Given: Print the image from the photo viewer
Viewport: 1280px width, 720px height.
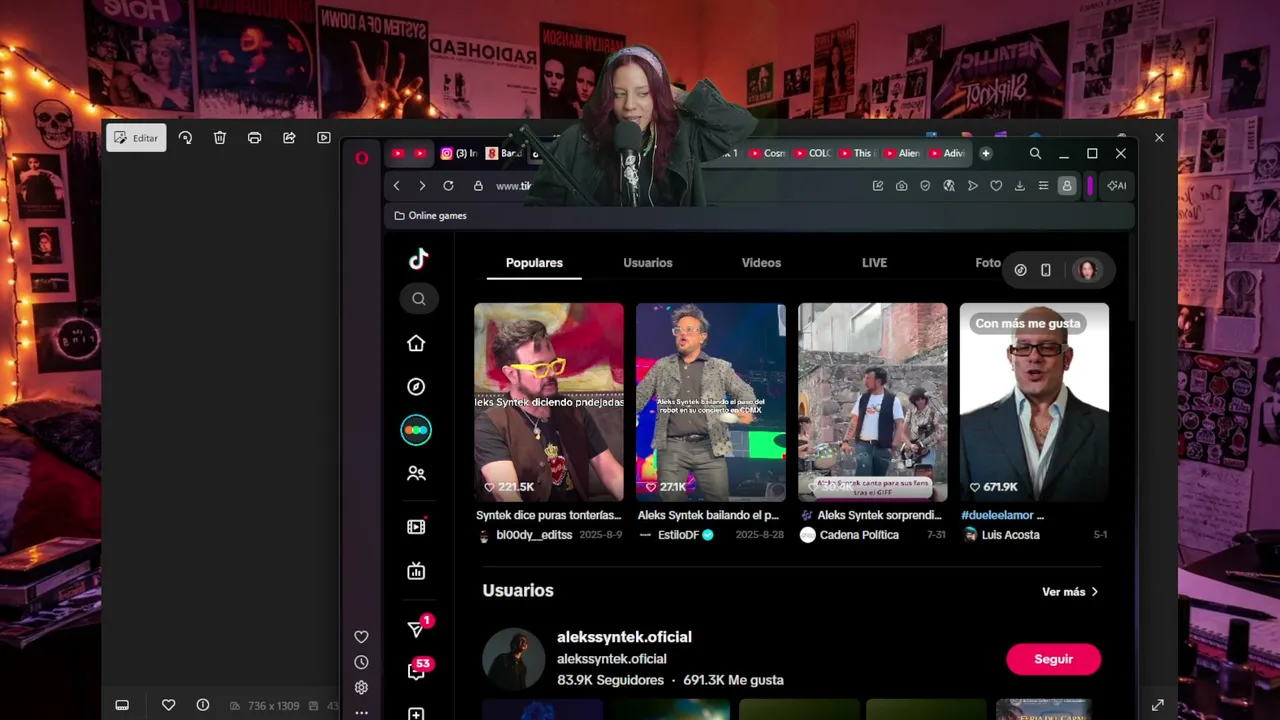Looking at the screenshot, I should click(x=254, y=138).
